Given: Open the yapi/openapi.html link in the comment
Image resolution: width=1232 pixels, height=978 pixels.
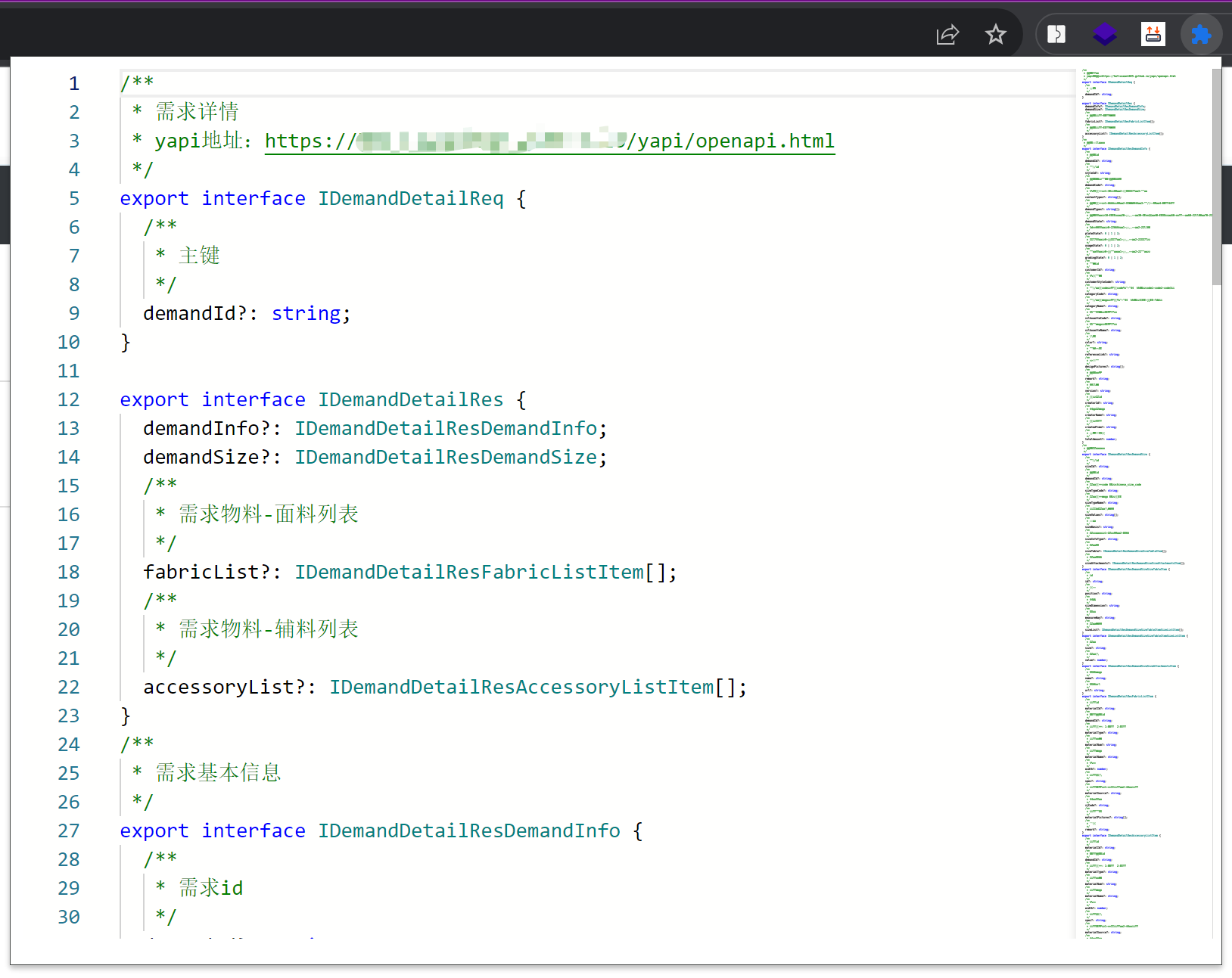Looking at the screenshot, I should 549,141.
